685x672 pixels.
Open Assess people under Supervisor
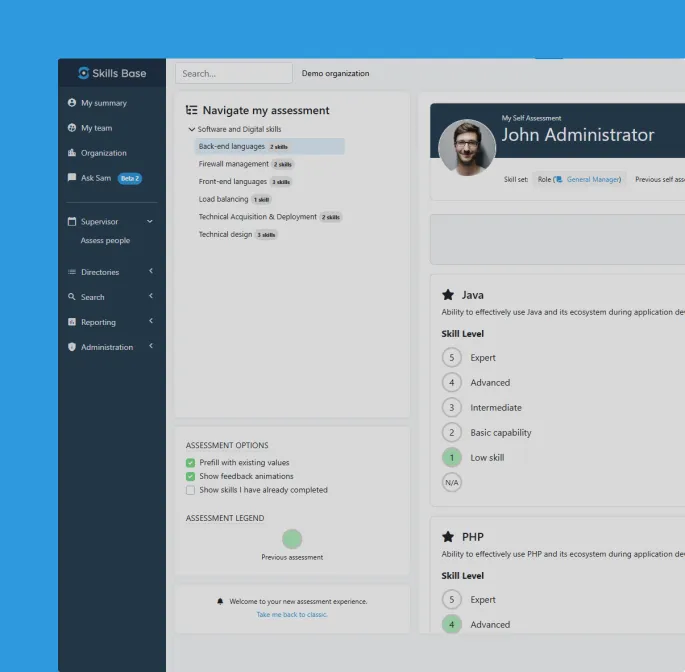pos(105,241)
